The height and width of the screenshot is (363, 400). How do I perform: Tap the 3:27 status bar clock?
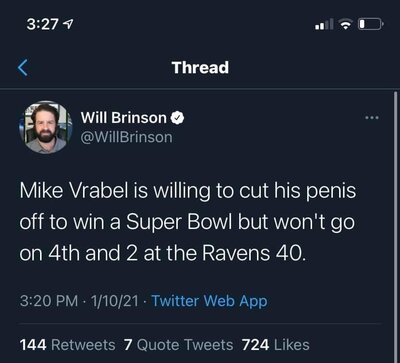click(44, 25)
